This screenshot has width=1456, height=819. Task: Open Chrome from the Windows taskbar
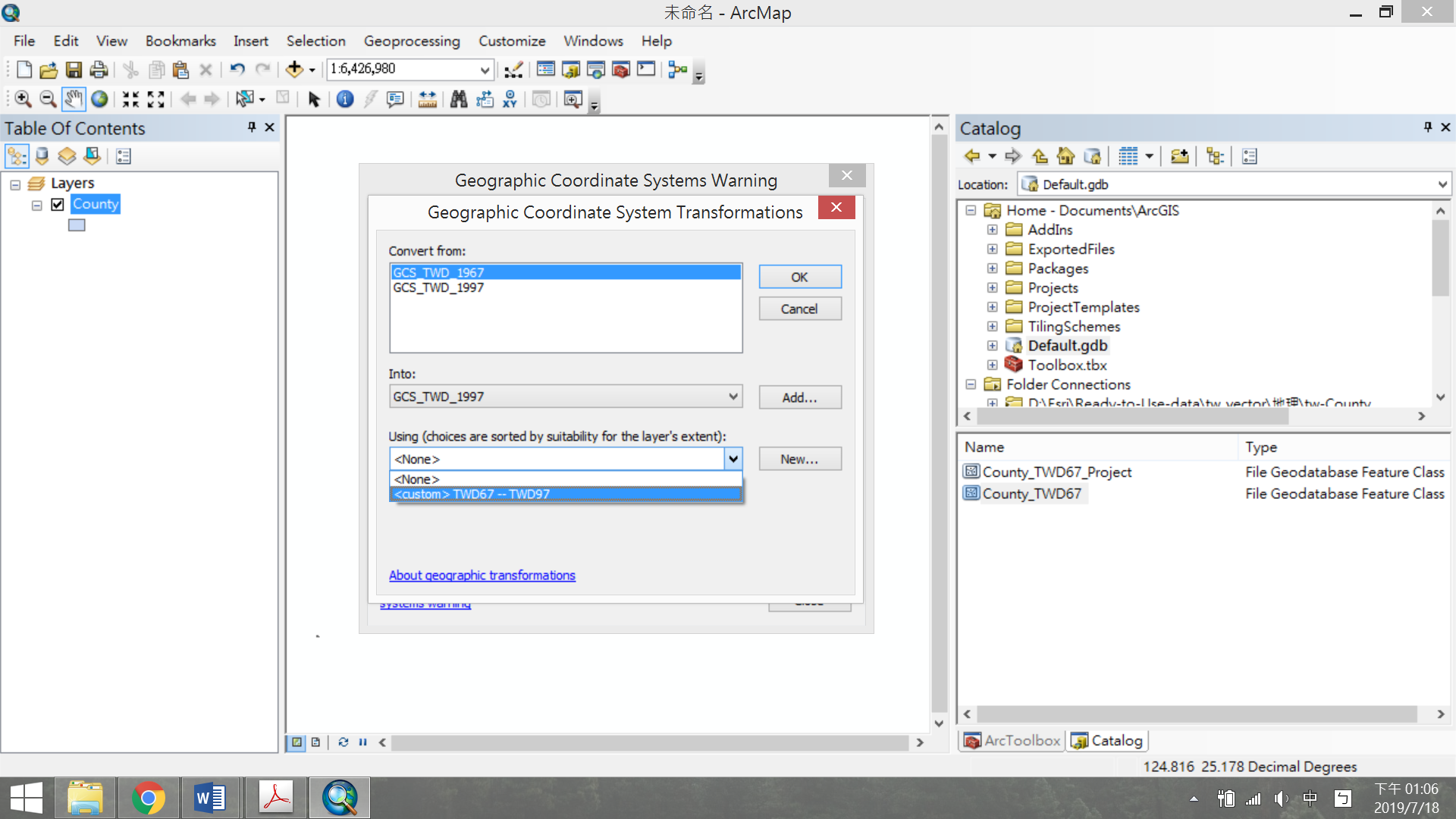(148, 798)
